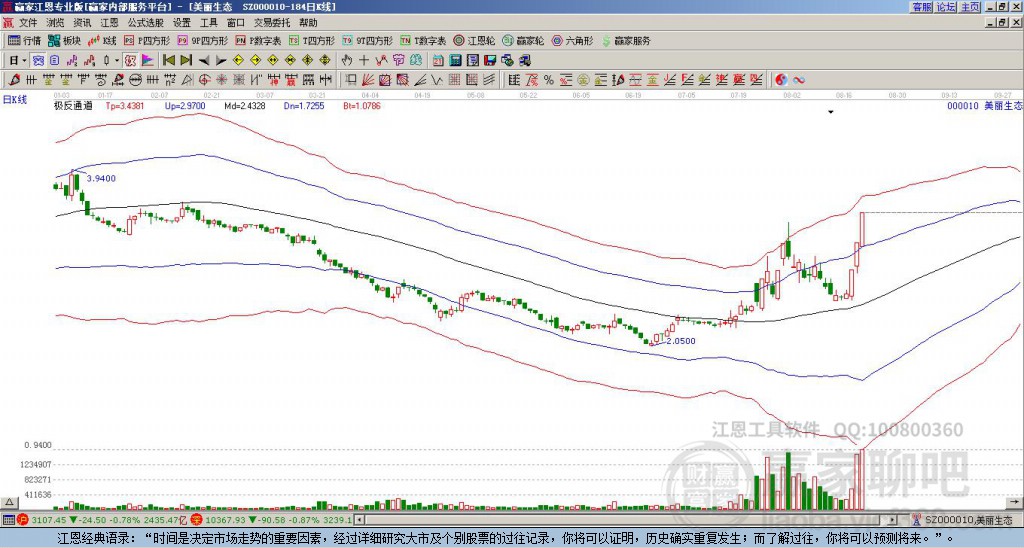This screenshot has width=1024, height=548.
Task: Click the 000010 美丽生态 stock label
Action: point(984,106)
